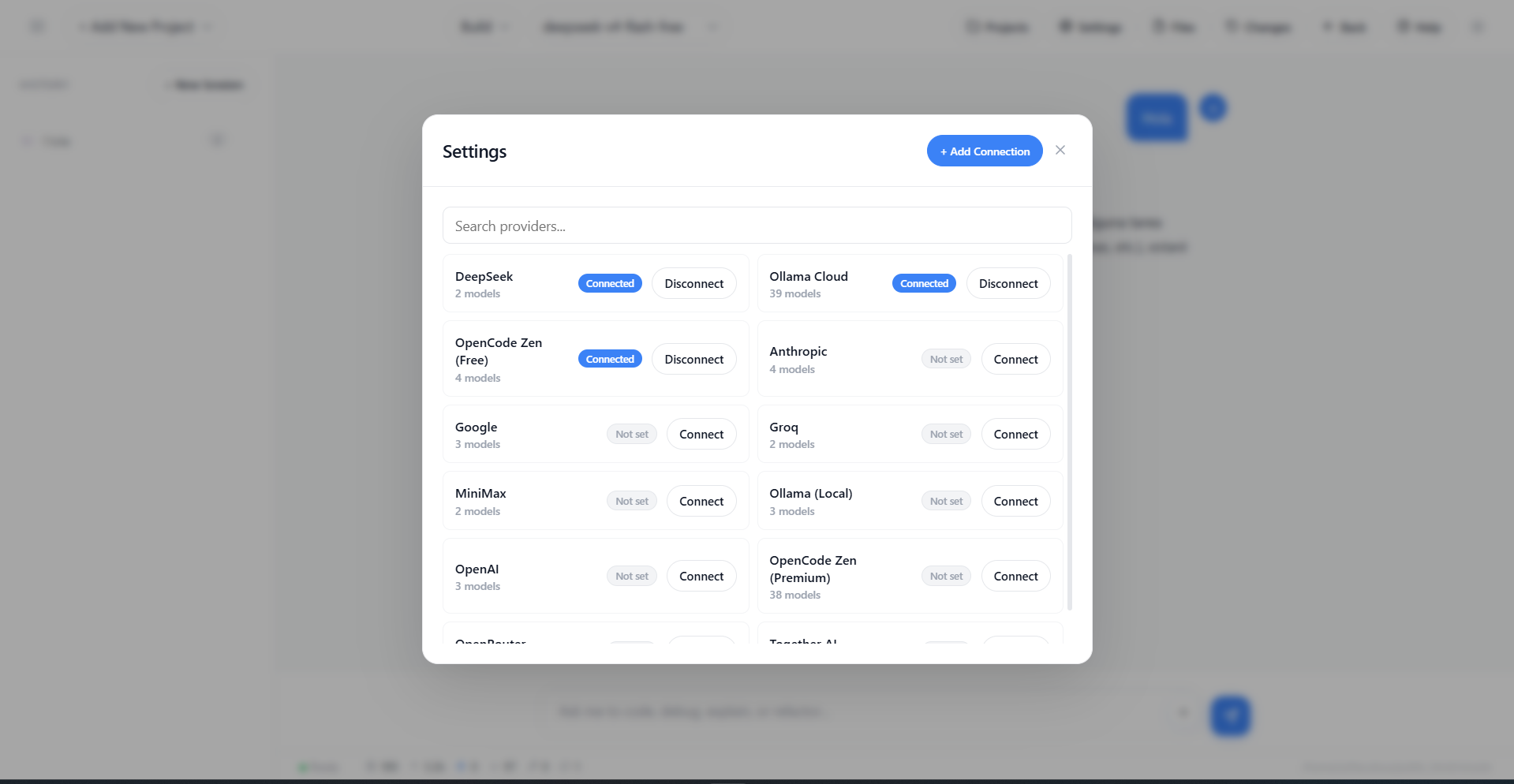Screen dimensions: 1514x784
Task: Select the OpenAI provider name
Action: [x=477, y=569]
